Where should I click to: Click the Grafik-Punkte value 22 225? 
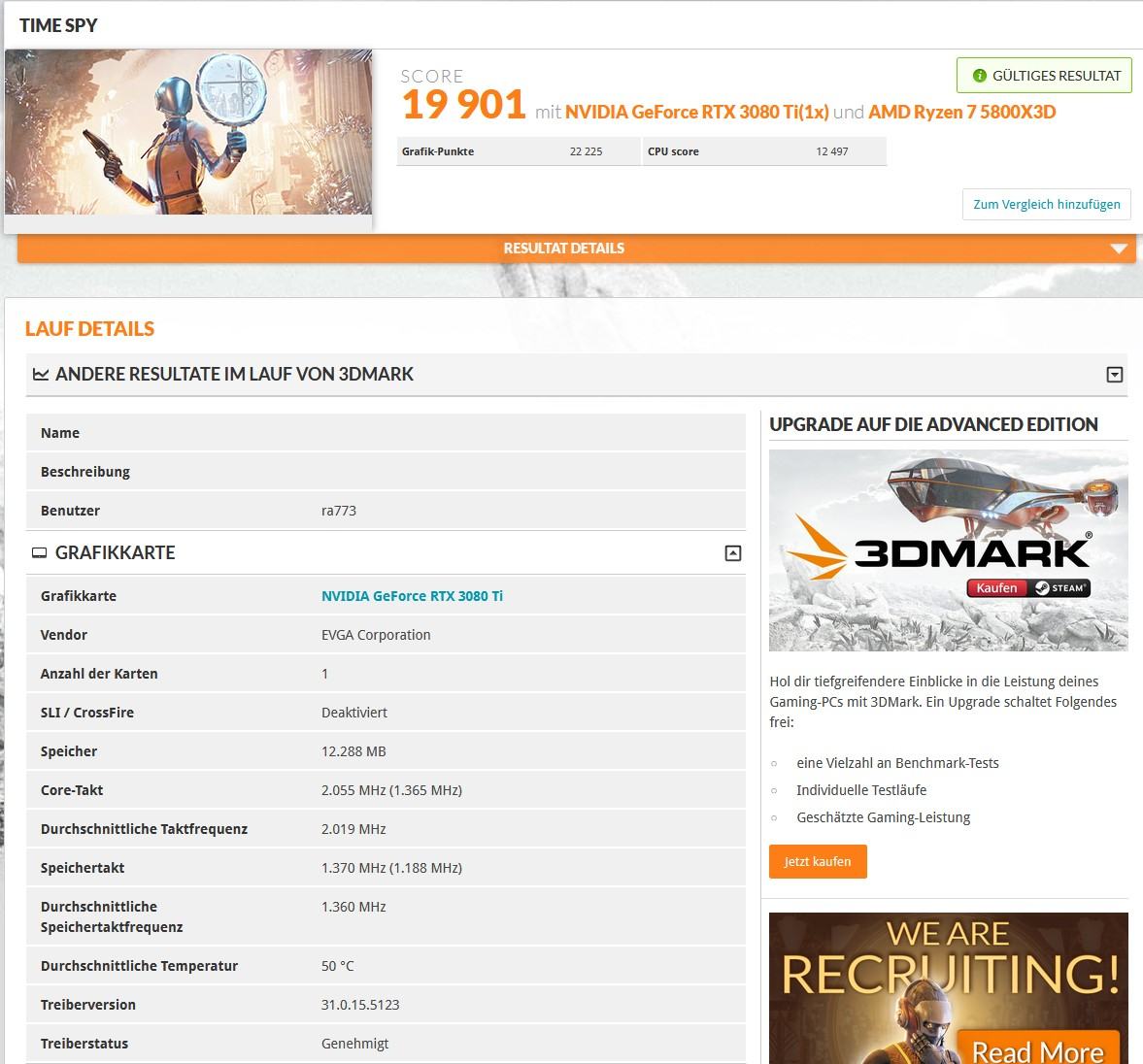point(587,151)
